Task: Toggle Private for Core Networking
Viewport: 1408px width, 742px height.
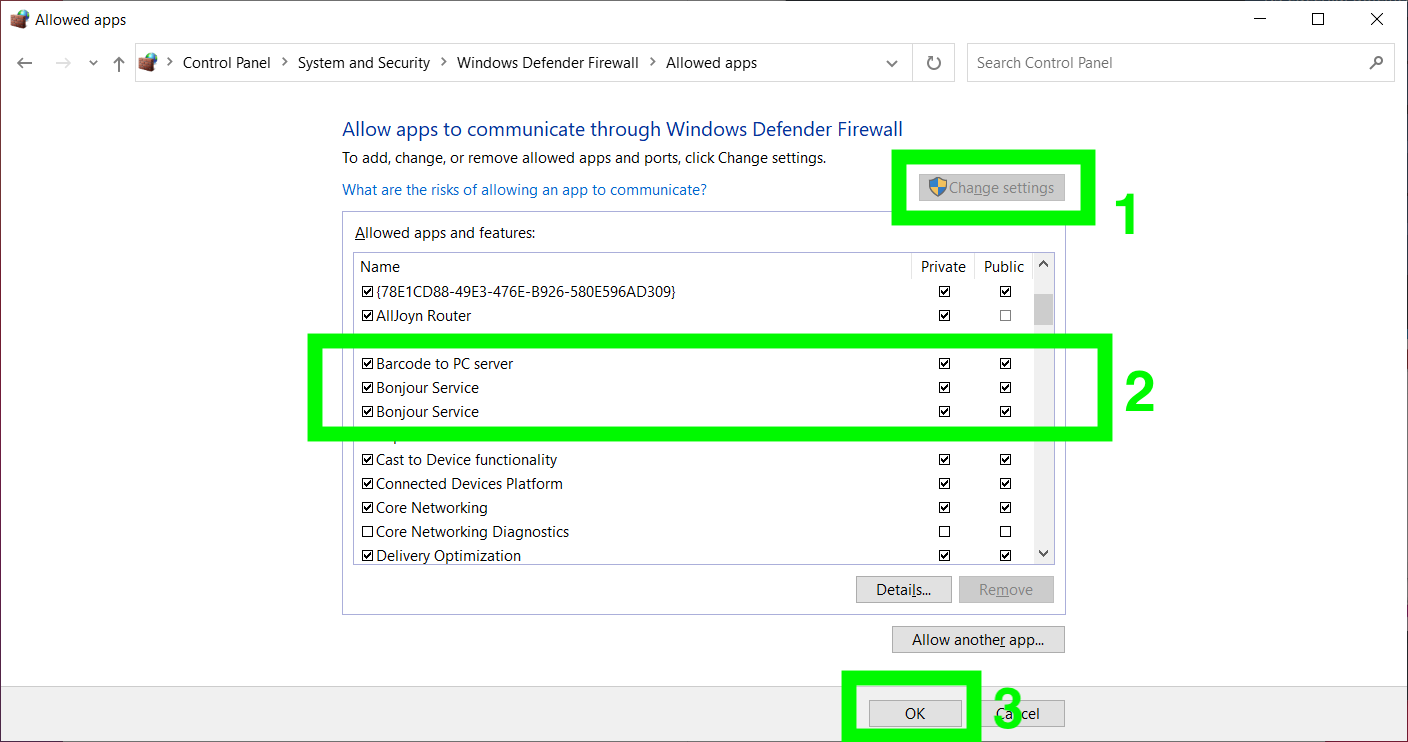Action: pyautogui.click(x=944, y=508)
